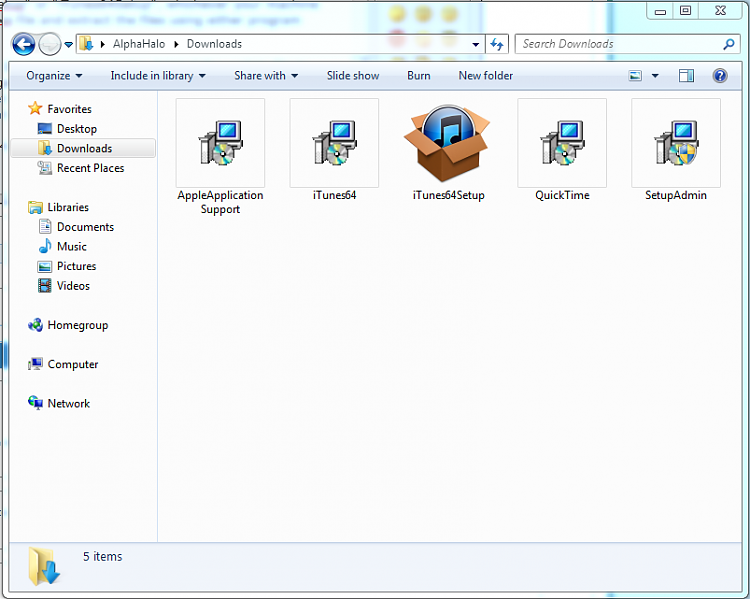Image resolution: width=750 pixels, height=599 pixels.
Task: Expand the arrow before AlphaHalo breadcrumb
Action: [x=102, y=44]
